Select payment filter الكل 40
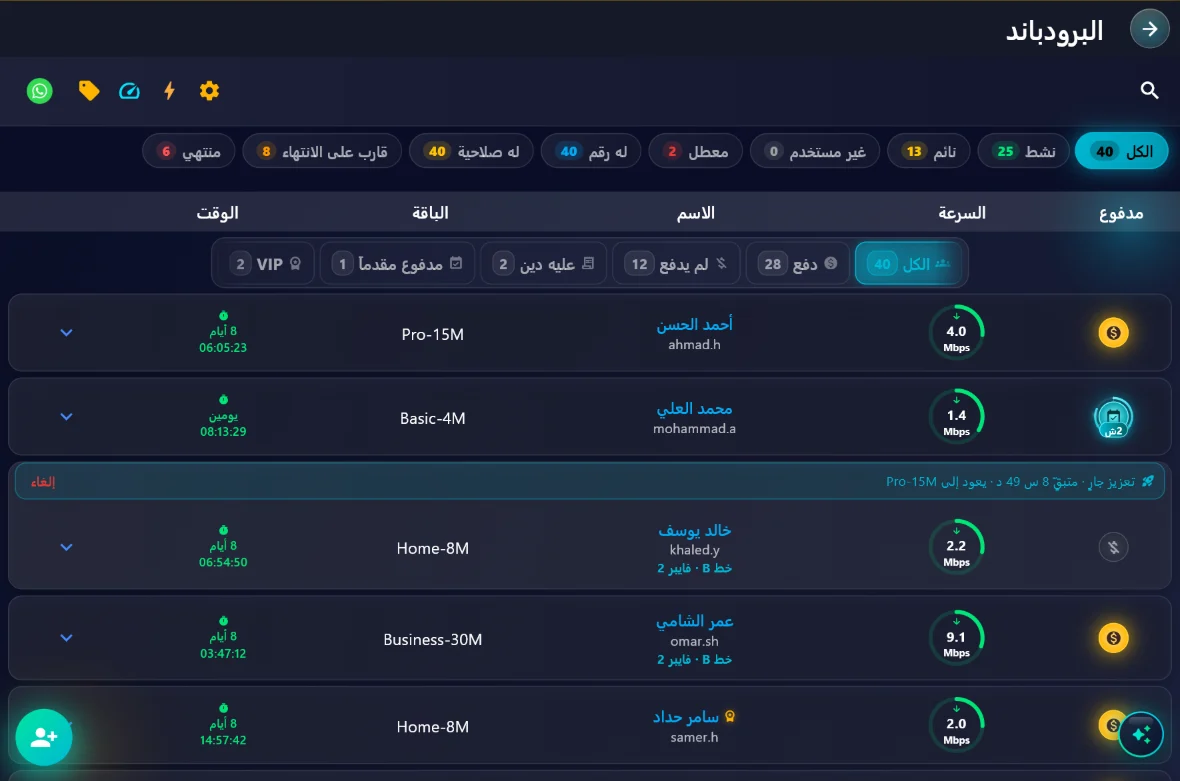 click(x=908, y=263)
